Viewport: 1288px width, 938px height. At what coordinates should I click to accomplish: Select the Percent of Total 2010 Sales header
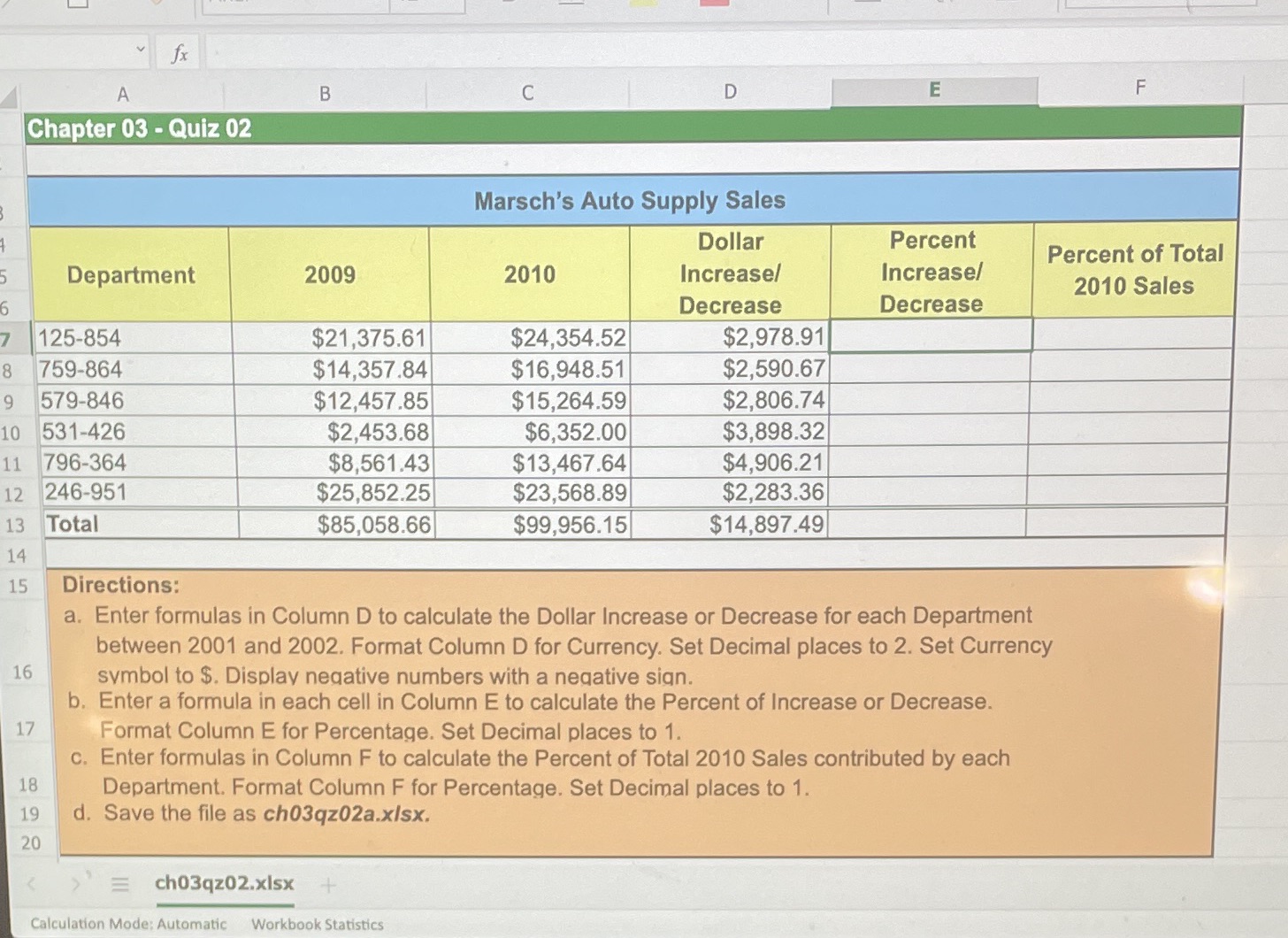click(x=1135, y=269)
